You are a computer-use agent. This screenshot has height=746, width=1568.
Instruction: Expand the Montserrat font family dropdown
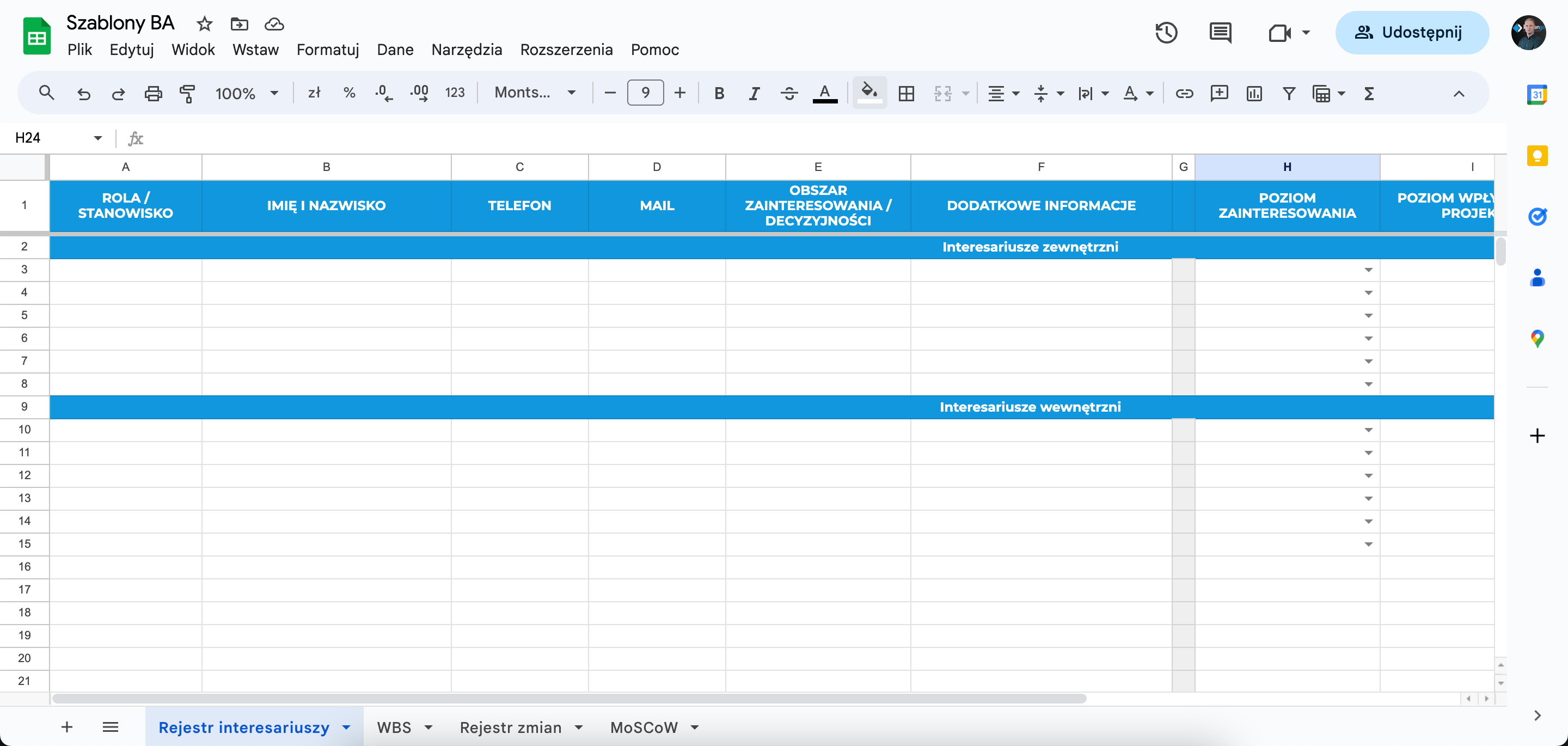click(535, 93)
